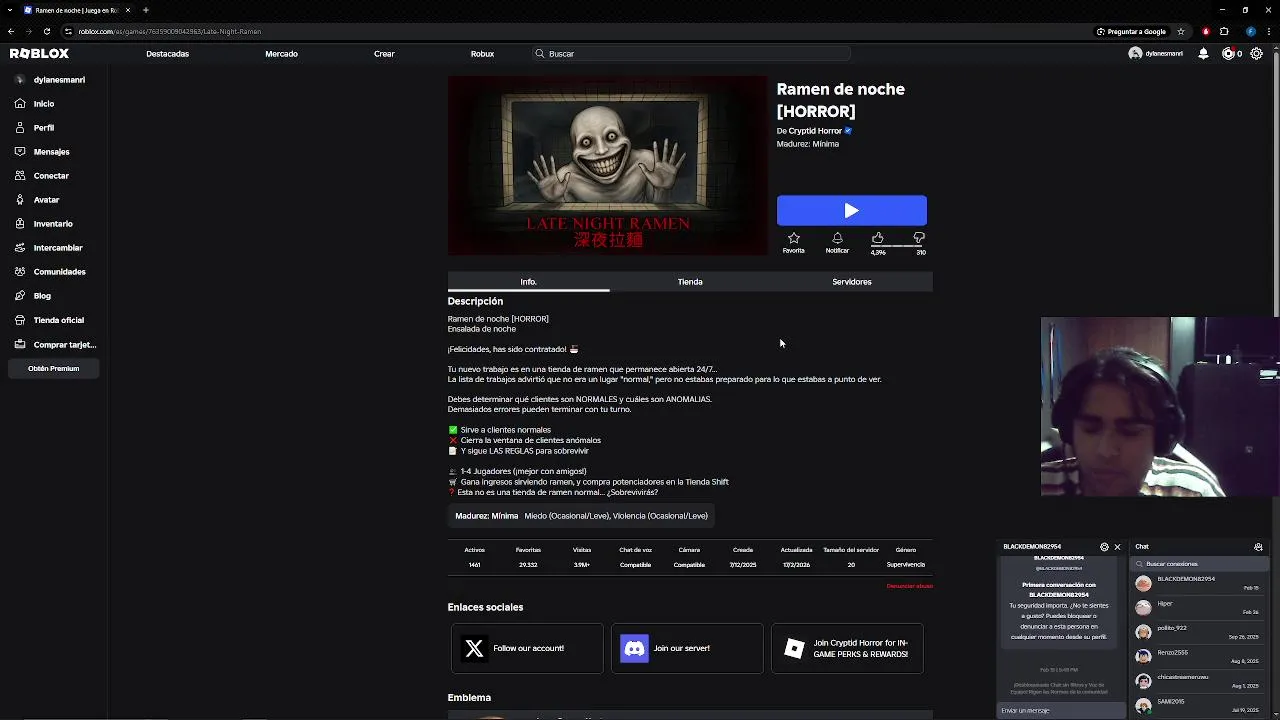Go to Conectar in the sidebar
The width and height of the screenshot is (1280, 720).
(50, 176)
